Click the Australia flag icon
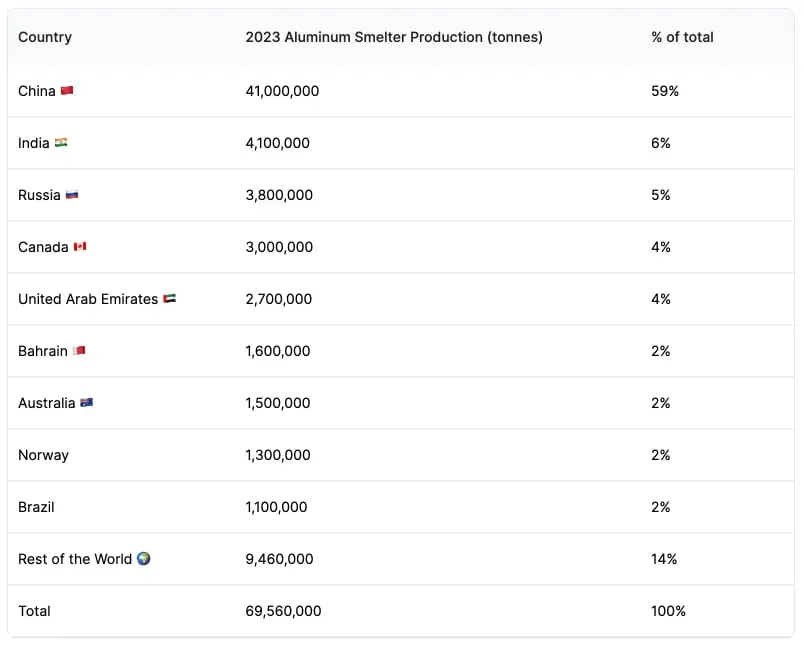 87,402
